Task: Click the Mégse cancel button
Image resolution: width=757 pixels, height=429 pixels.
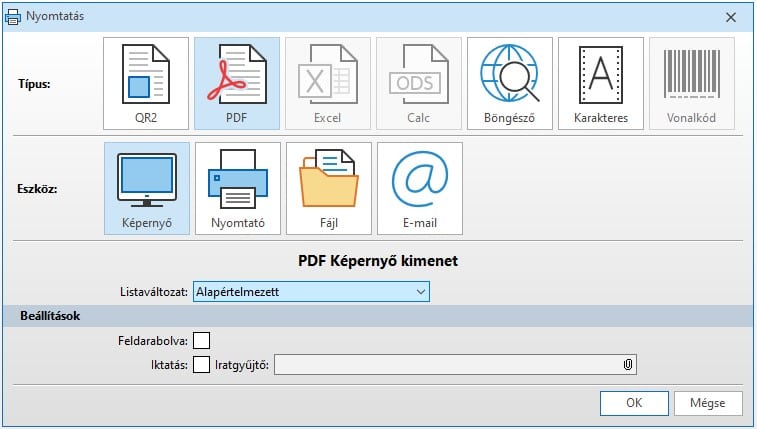Action: click(x=708, y=403)
